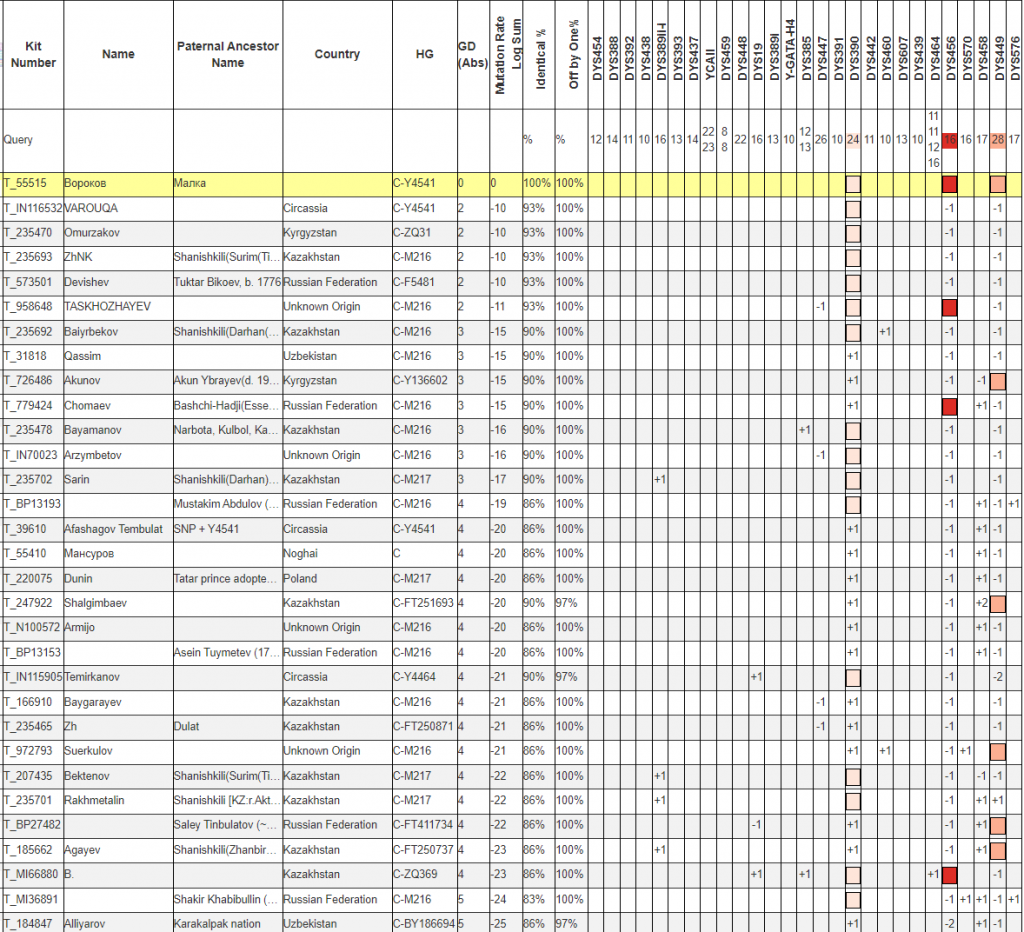Screen dimensions: 1024x932
Task: Click the DYS456 marker column header
Action: click(950, 54)
